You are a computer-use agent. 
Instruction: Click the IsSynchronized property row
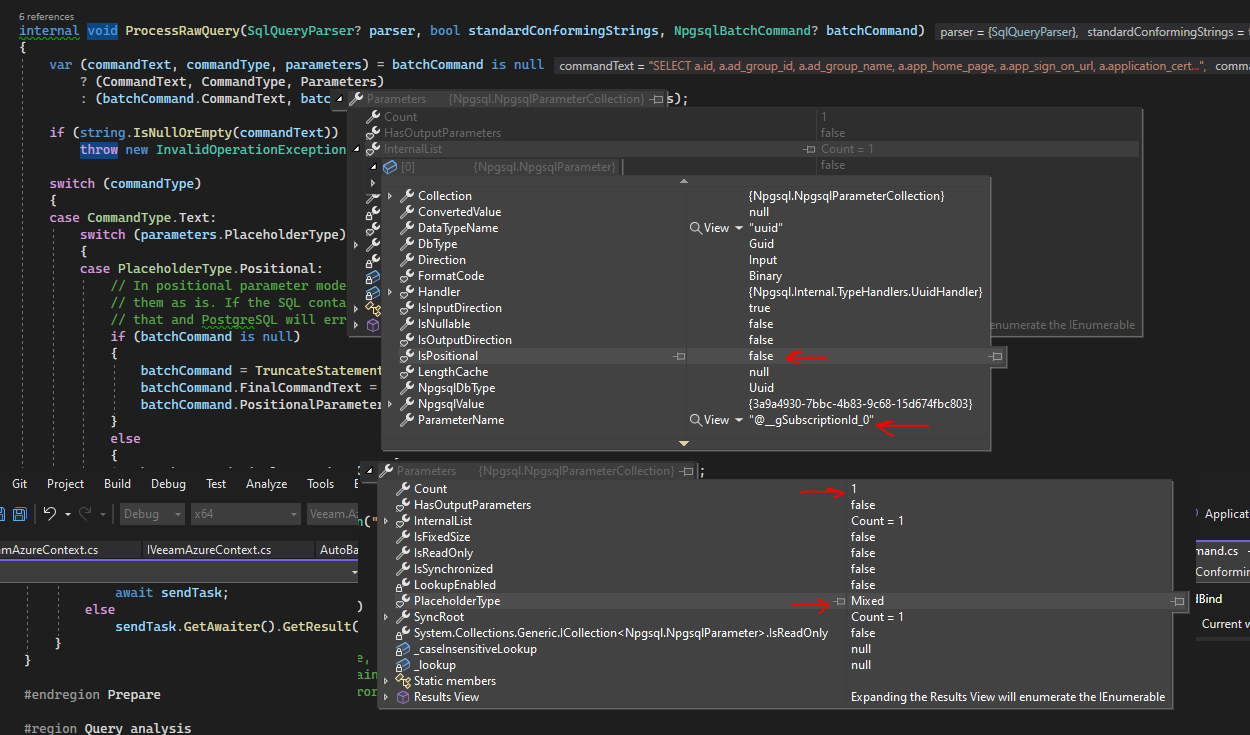pos(774,569)
